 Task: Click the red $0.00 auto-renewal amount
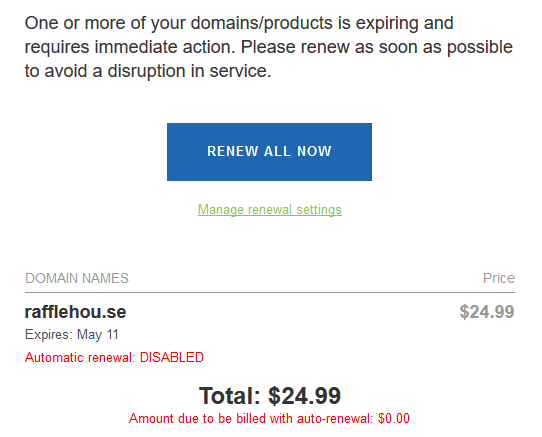click(x=394, y=419)
